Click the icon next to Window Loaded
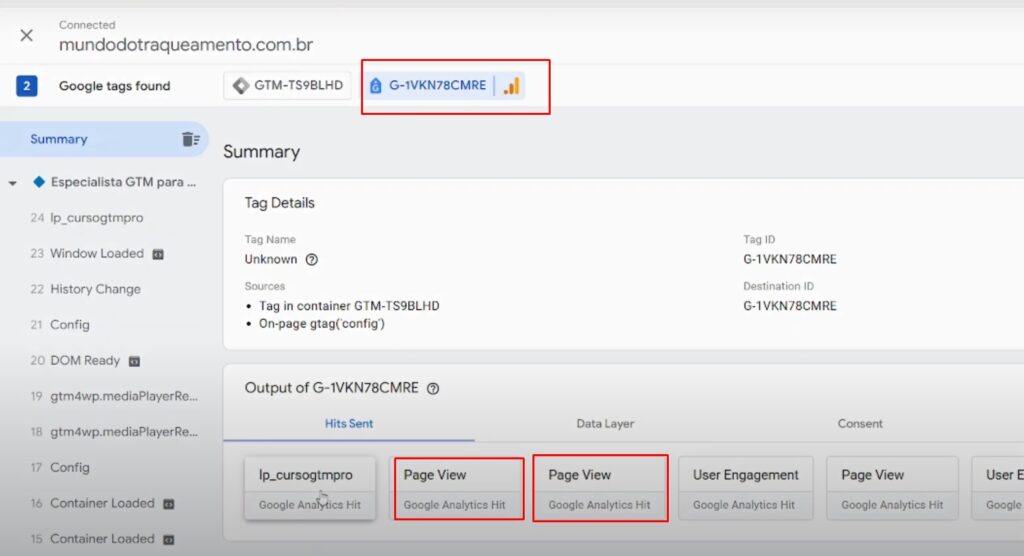This screenshot has height=556, width=1024. tap(158, 254)
